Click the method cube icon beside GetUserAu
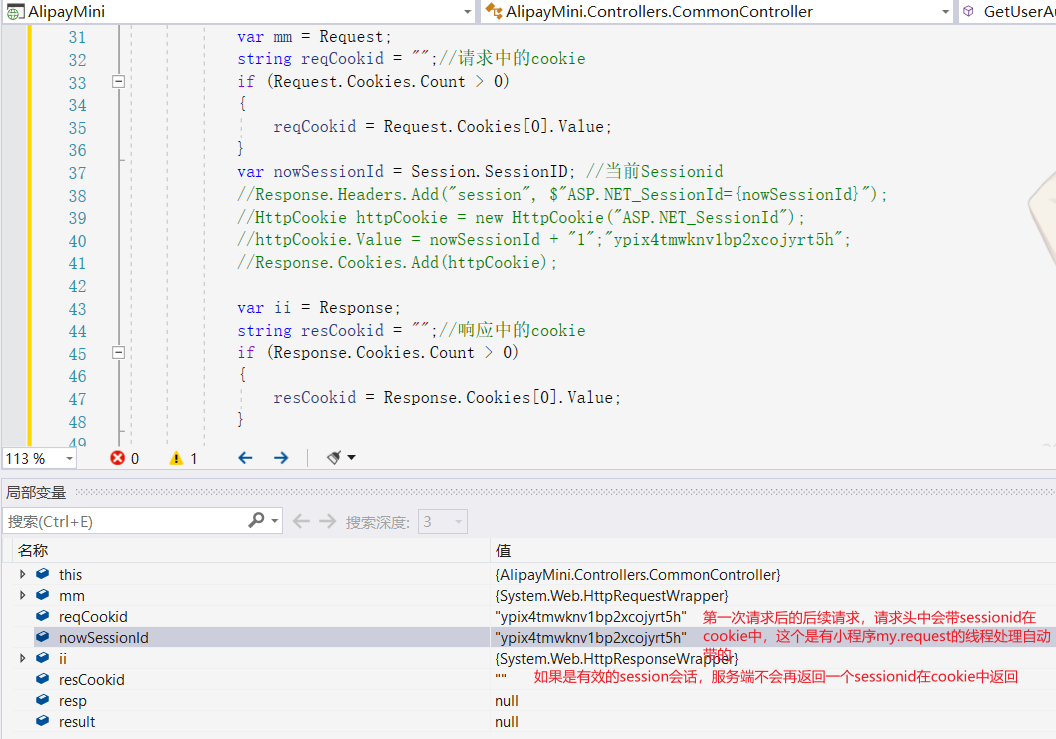 point(968,11)
